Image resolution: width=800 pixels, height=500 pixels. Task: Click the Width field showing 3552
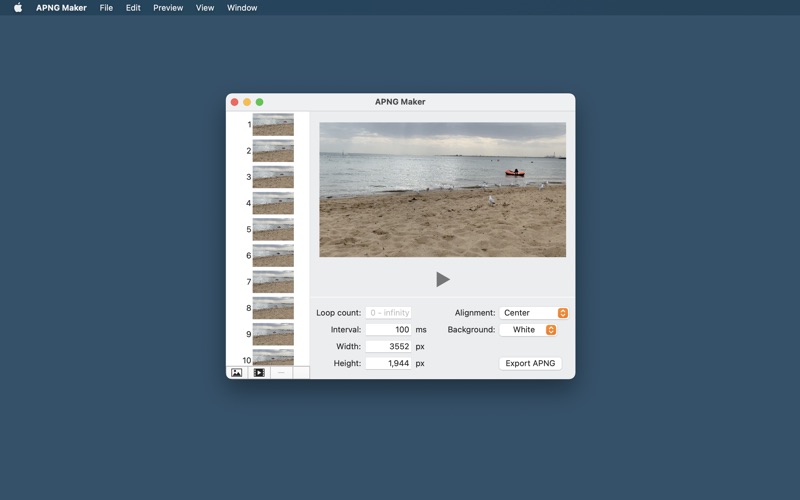(x=388, y=346)
